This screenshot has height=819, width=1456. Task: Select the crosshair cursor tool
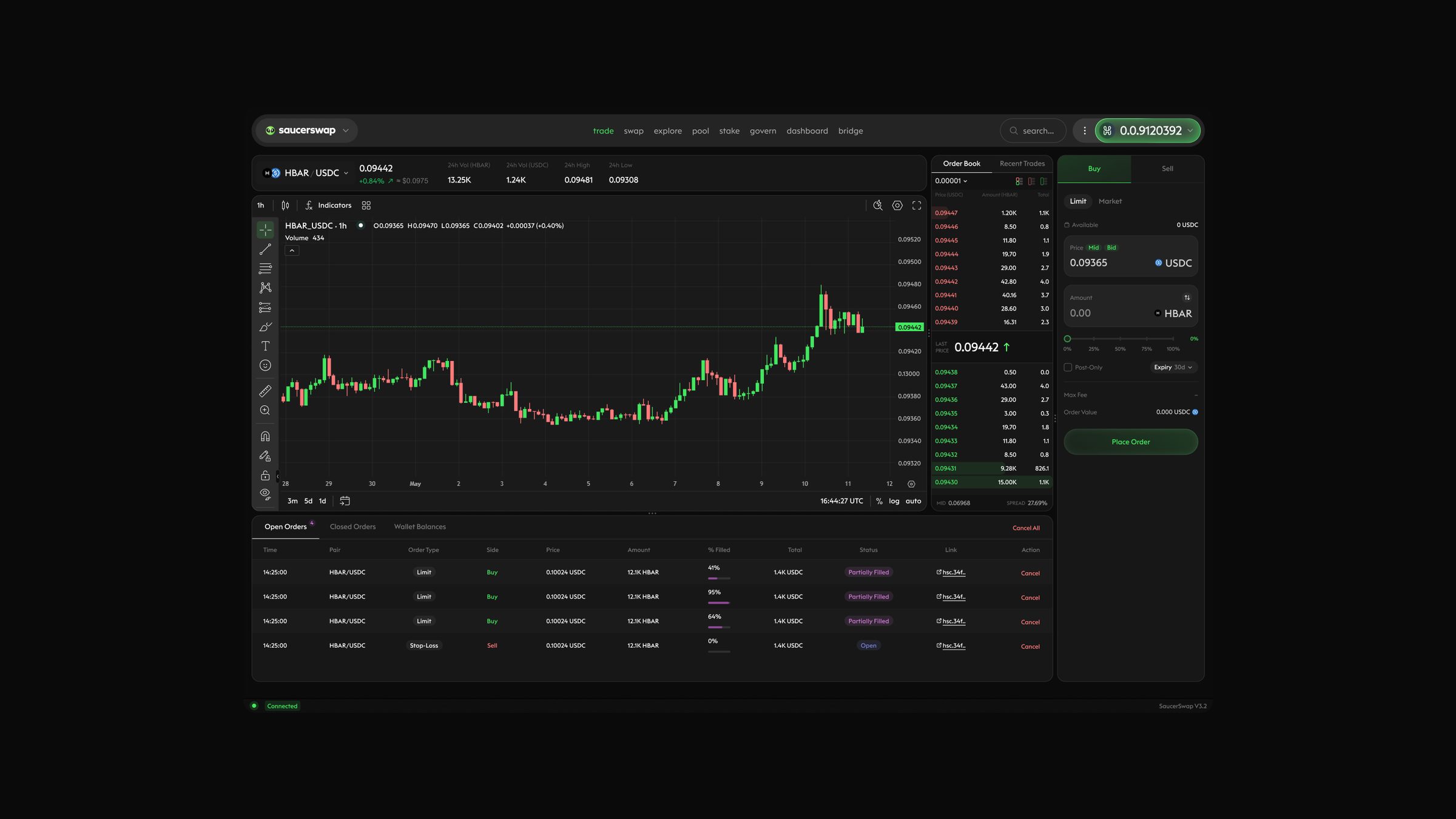[x=265, y=230]
